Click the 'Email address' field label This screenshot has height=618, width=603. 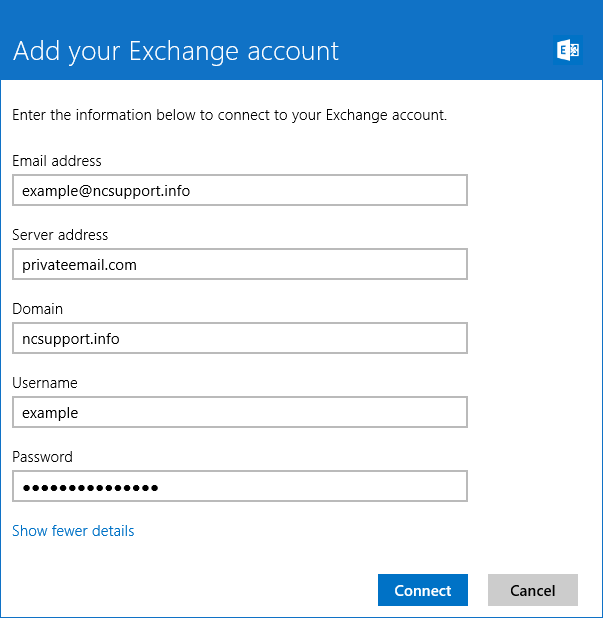coord(57,161)
